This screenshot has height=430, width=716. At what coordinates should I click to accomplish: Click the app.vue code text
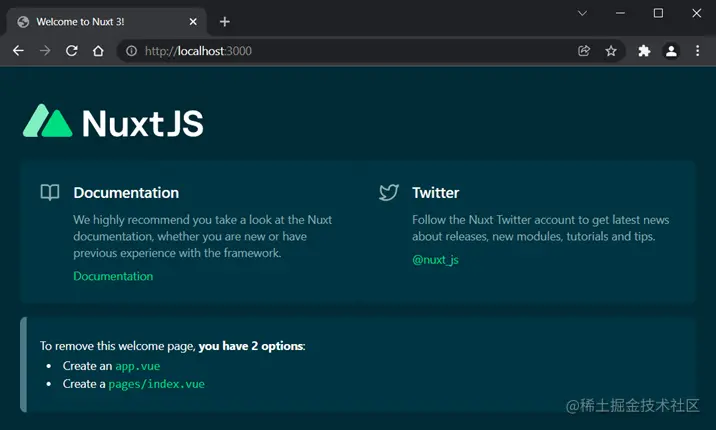pos(137,366)
